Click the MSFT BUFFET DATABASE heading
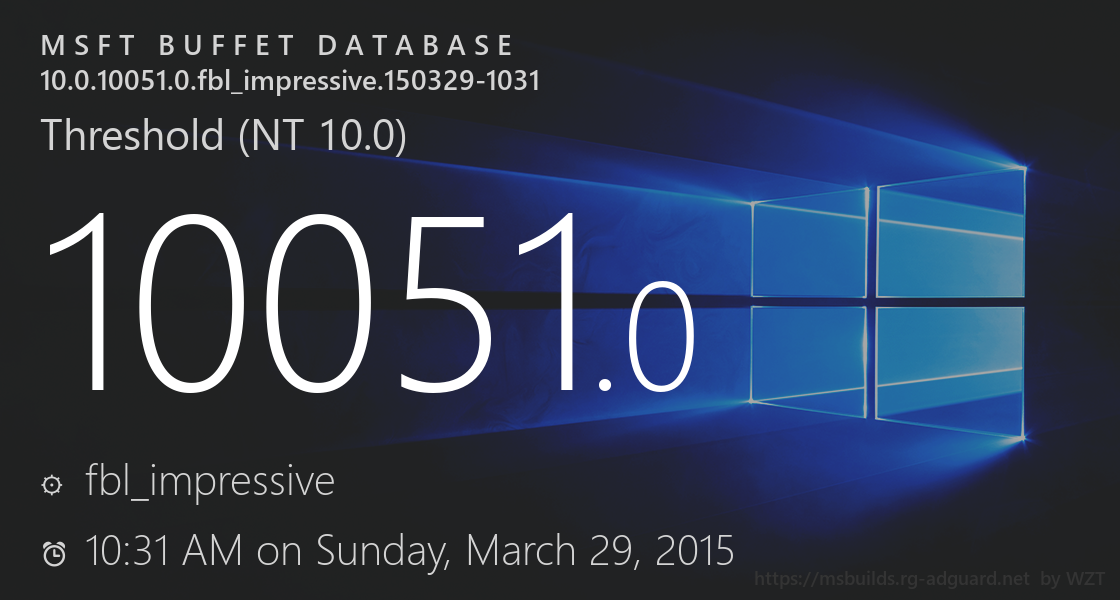 (x=278, y=46)
